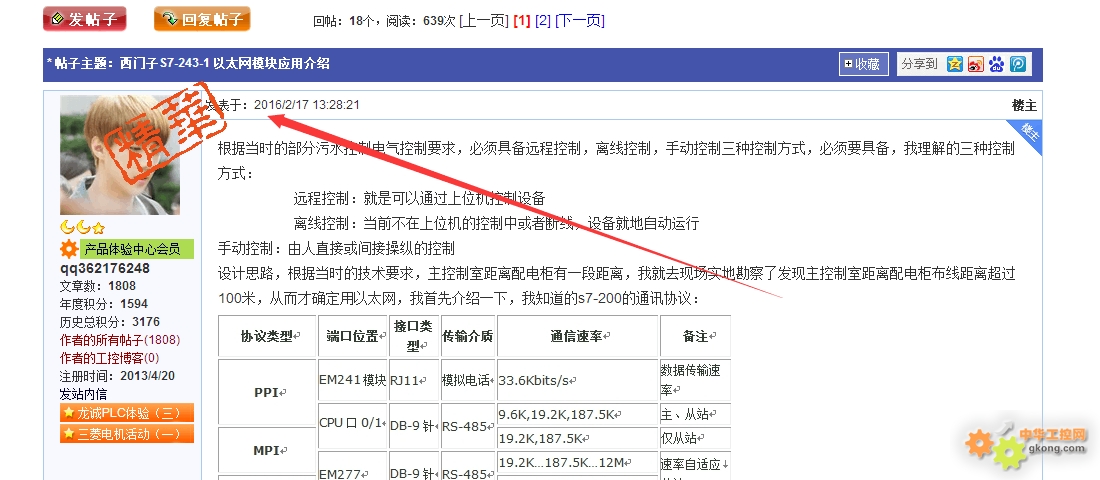Click the 端口位置 table header
Screen dimensions: 1100x480
tap(353, 336)
